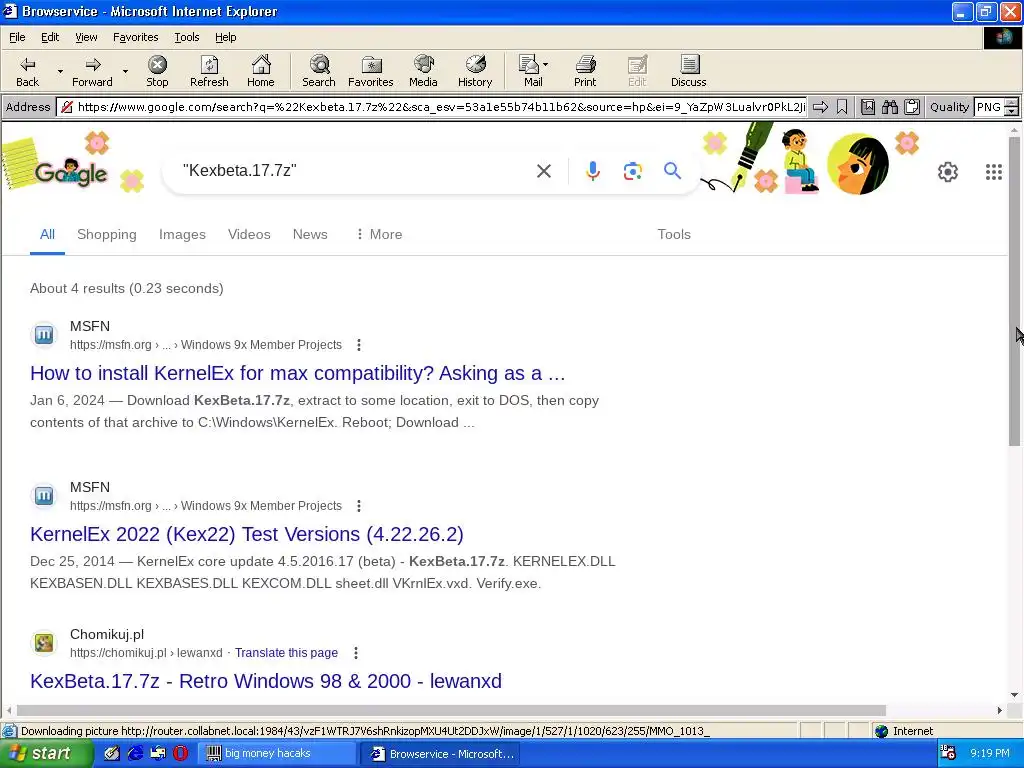Click the bookmarks book icon in address bar

click(x=868, y=107)
